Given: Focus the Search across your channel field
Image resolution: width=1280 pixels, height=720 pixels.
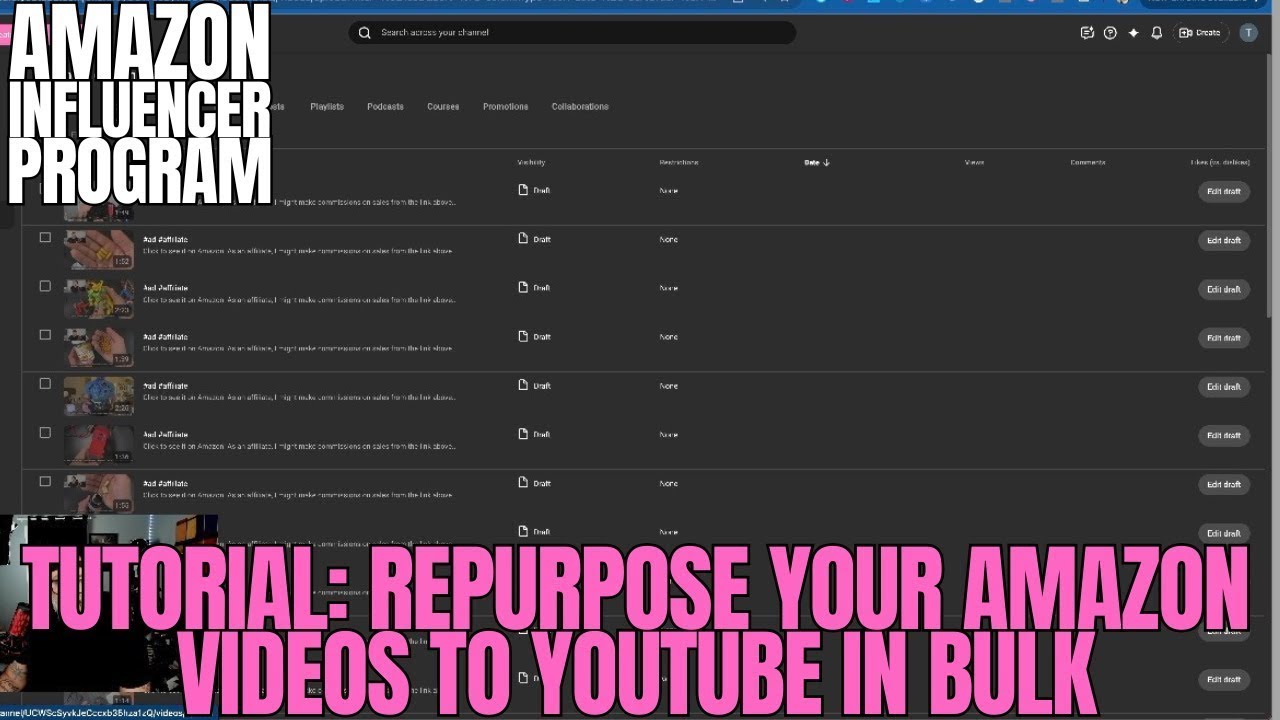Looking at the screenshot, I should tap(572, 33).
